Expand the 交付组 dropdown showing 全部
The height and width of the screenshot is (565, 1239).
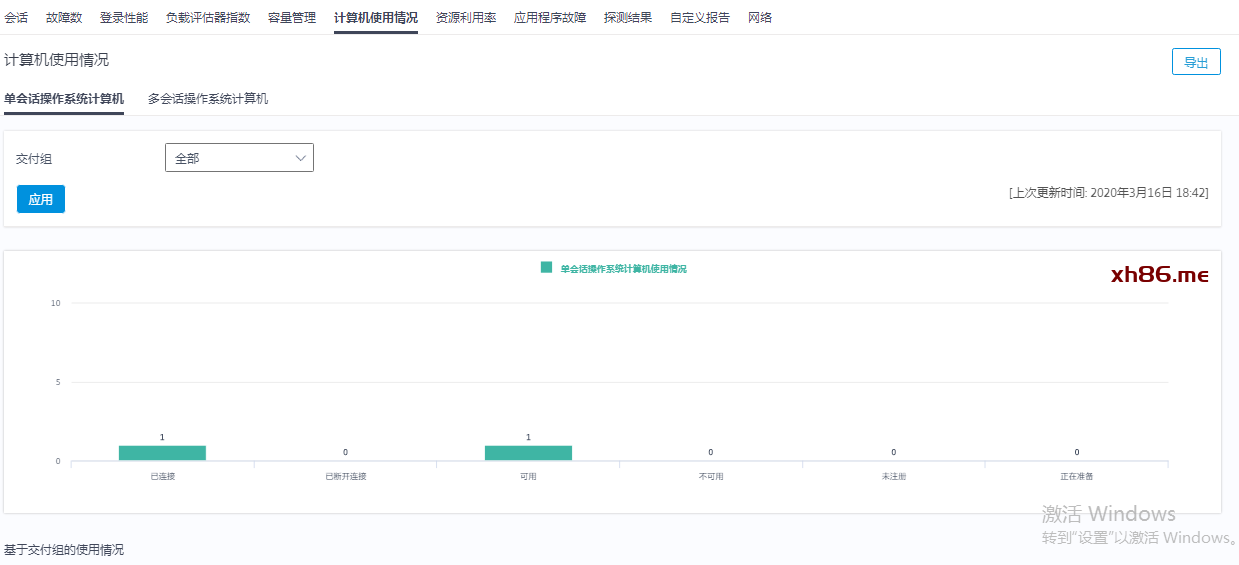[x=238, y=158]
